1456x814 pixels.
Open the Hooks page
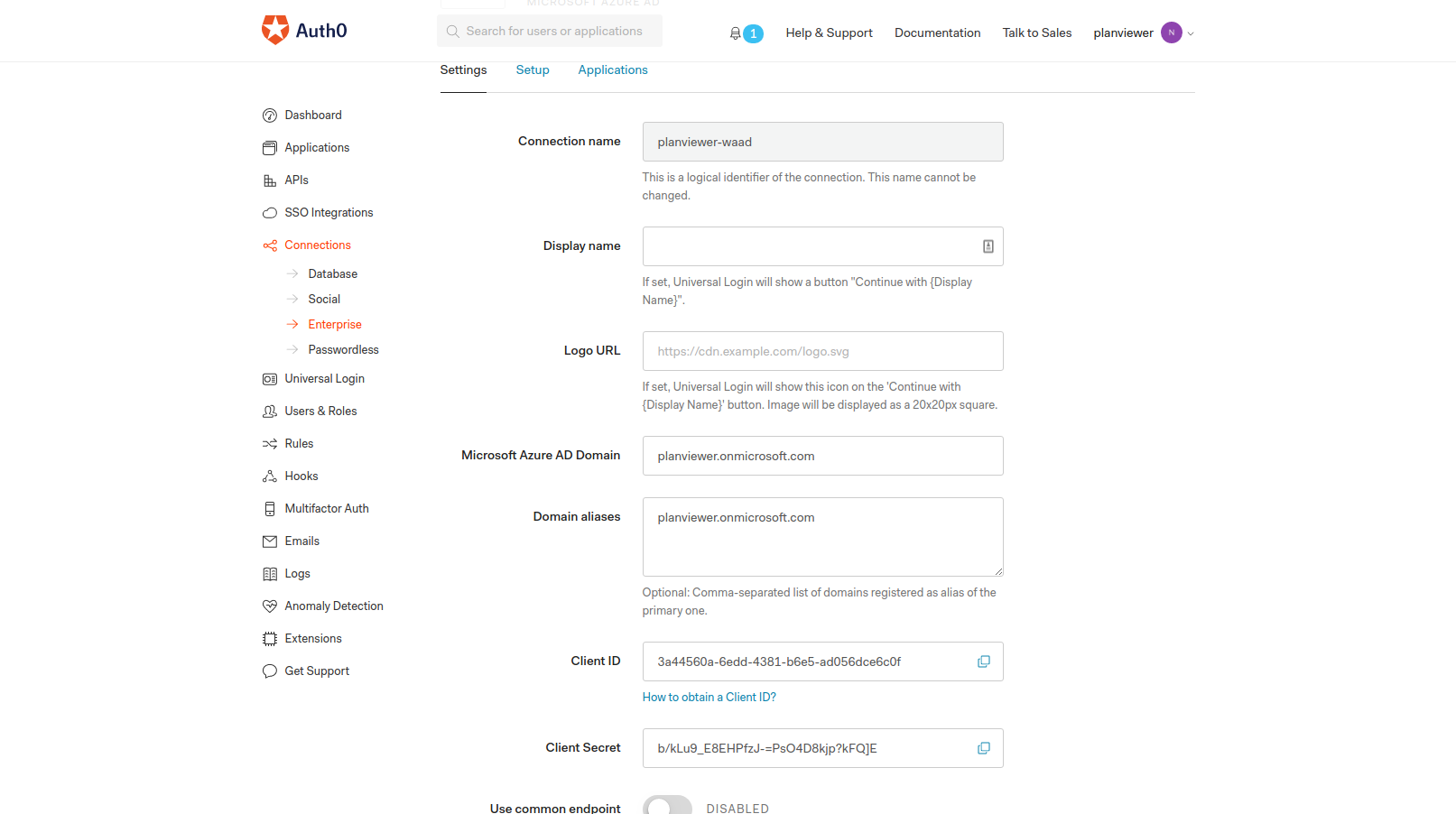click(x=301, y=476)
